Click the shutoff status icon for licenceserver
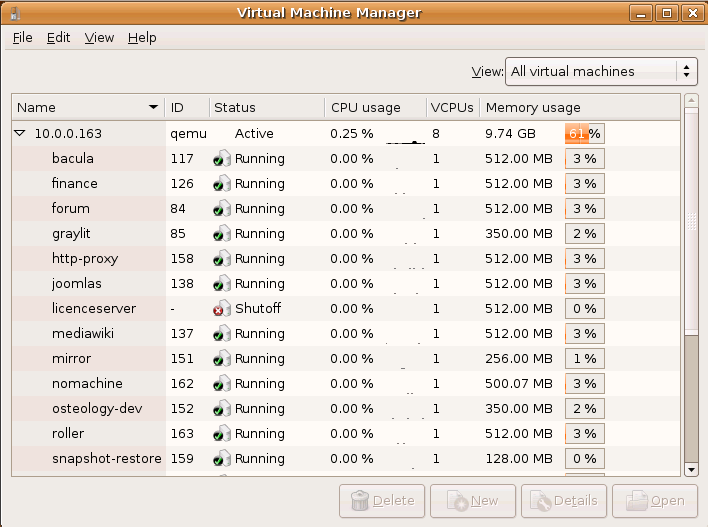The width and height of the screenshot is (708, 527). 222,308
